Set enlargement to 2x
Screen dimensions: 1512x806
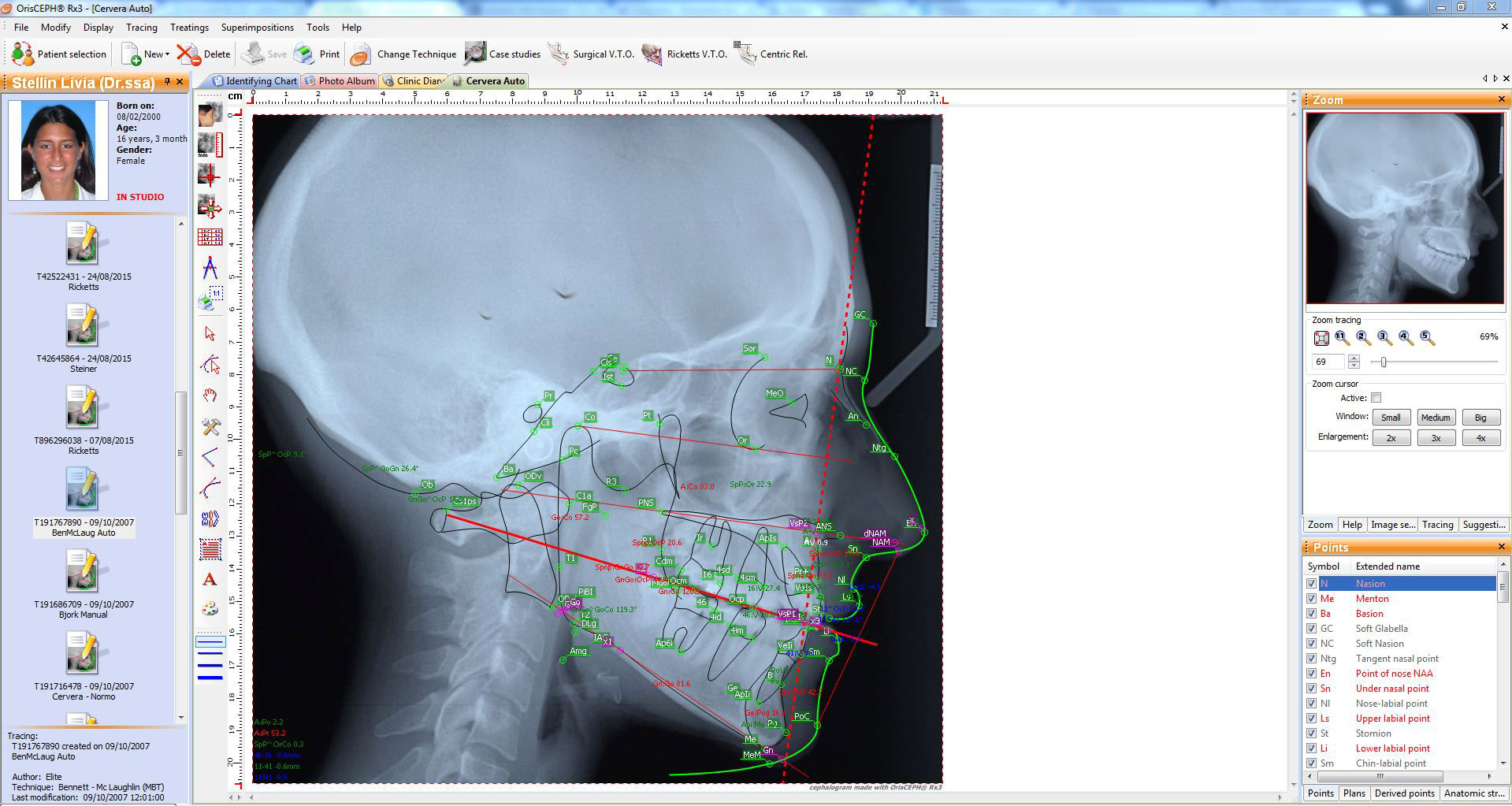(x=1391, y=438)
